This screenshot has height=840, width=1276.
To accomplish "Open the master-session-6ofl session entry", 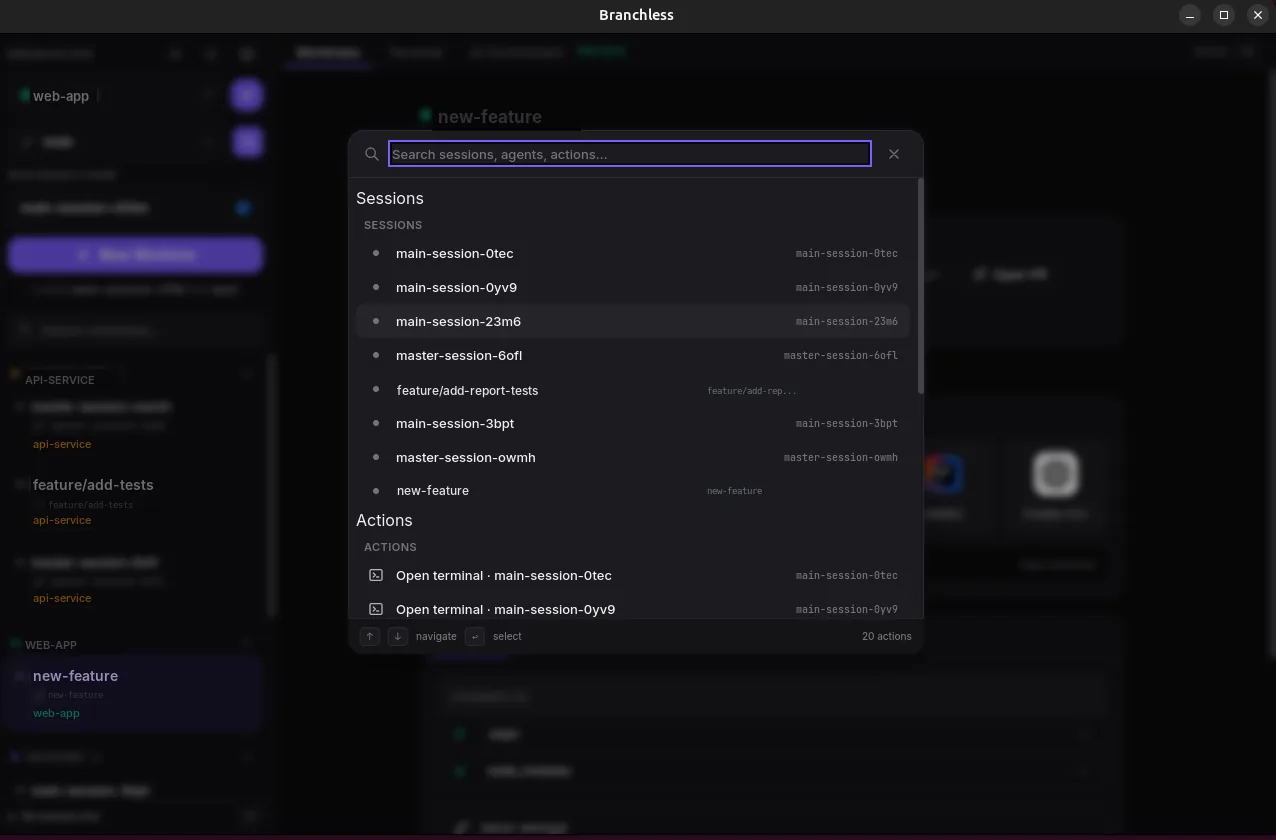I will pos(633,356).
